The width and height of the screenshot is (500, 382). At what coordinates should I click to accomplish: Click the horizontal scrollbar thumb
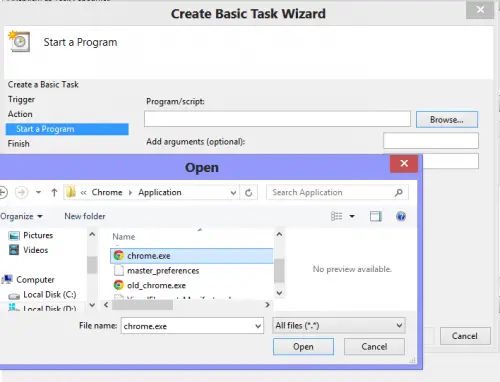(x=142, y=305)
